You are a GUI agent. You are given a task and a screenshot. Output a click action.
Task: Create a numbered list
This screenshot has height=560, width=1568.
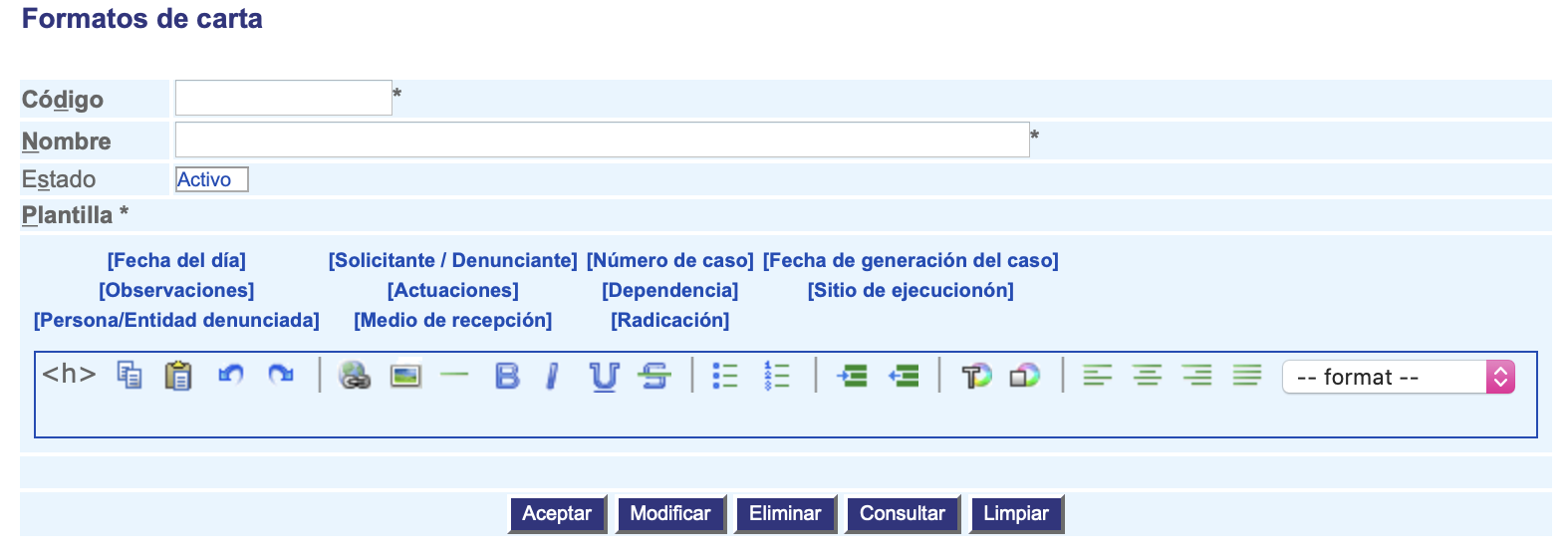[777, 376]
